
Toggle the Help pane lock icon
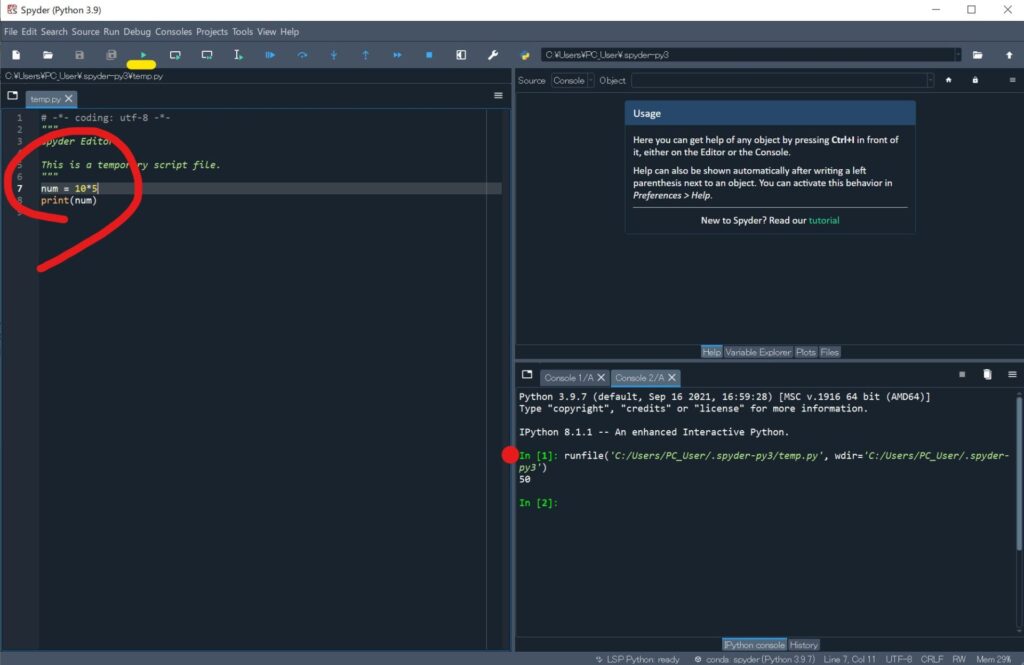975,80
